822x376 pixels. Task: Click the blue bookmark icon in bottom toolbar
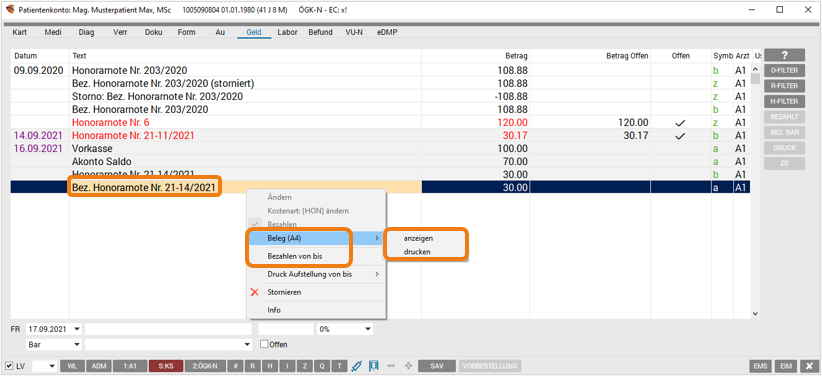pos(373,366)
